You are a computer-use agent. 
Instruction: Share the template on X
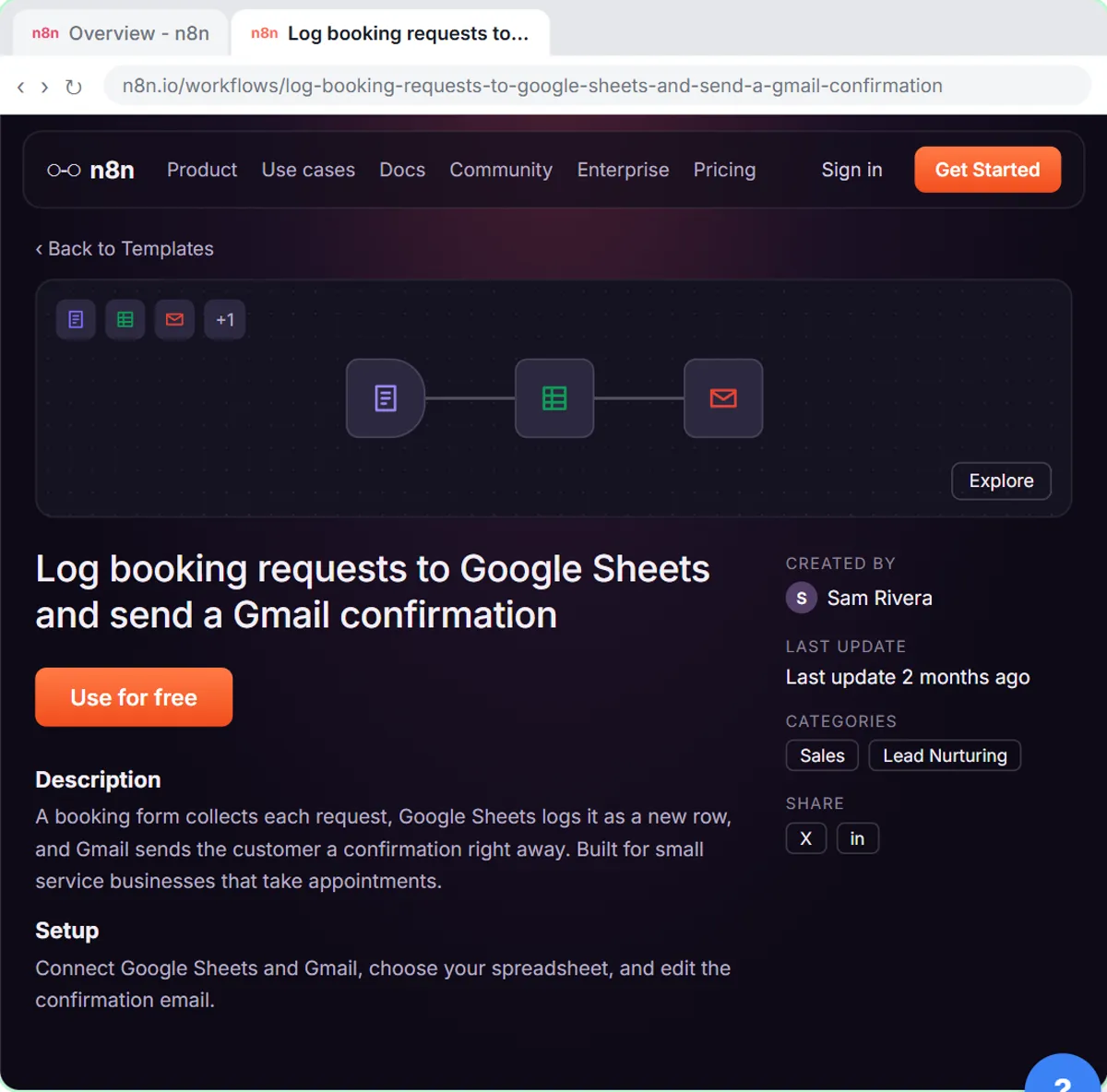pyautogui.click(x=806, y=838)
